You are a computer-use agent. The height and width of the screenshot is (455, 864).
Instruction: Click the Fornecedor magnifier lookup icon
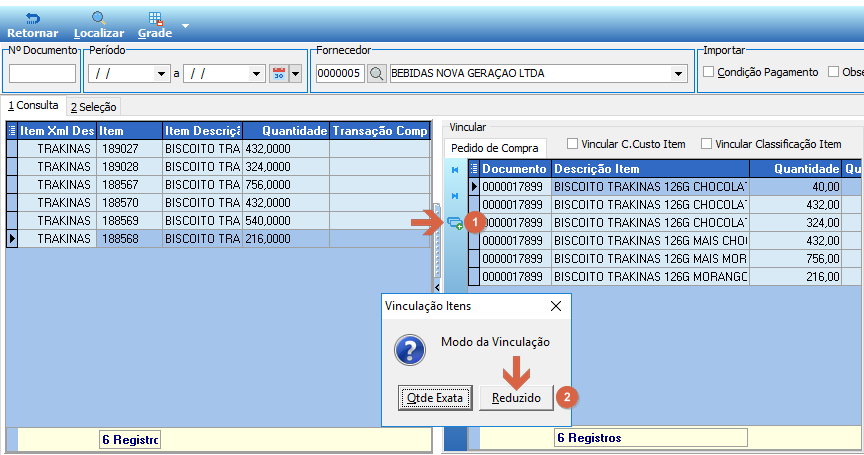click(x=377, y=73)
